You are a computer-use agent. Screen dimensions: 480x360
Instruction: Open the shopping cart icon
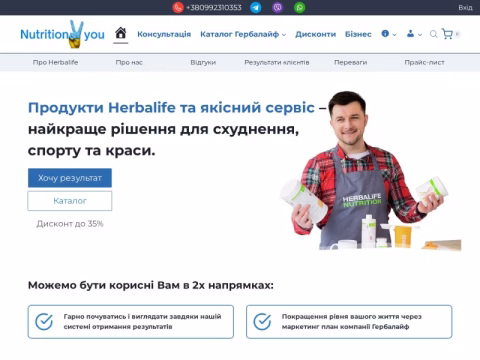pyautogui.click(x=447, y=34)
